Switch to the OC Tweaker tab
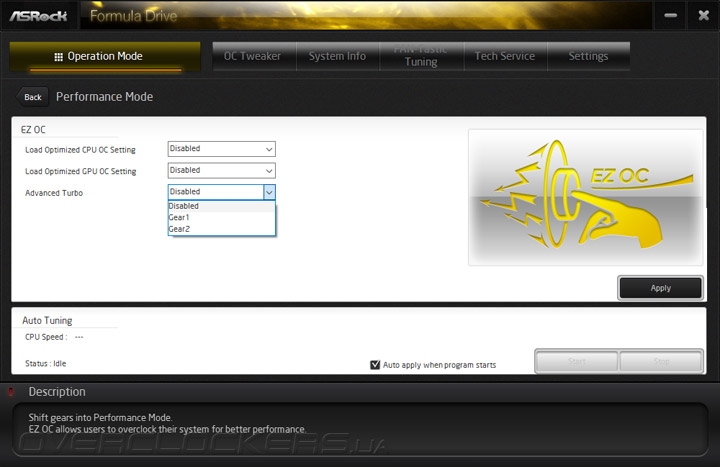Viewport: 720px width, 467px height. 254,56
